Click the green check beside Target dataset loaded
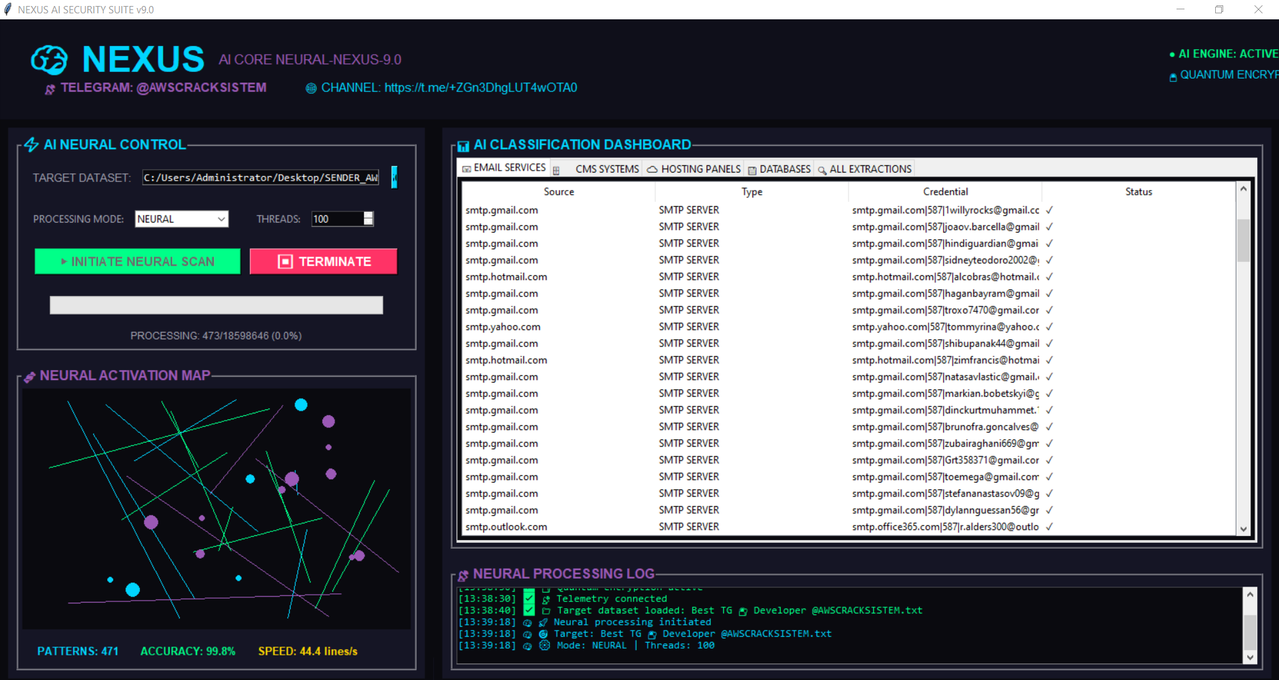Viewport: 1279px width, 680px height. coord(529,610)
